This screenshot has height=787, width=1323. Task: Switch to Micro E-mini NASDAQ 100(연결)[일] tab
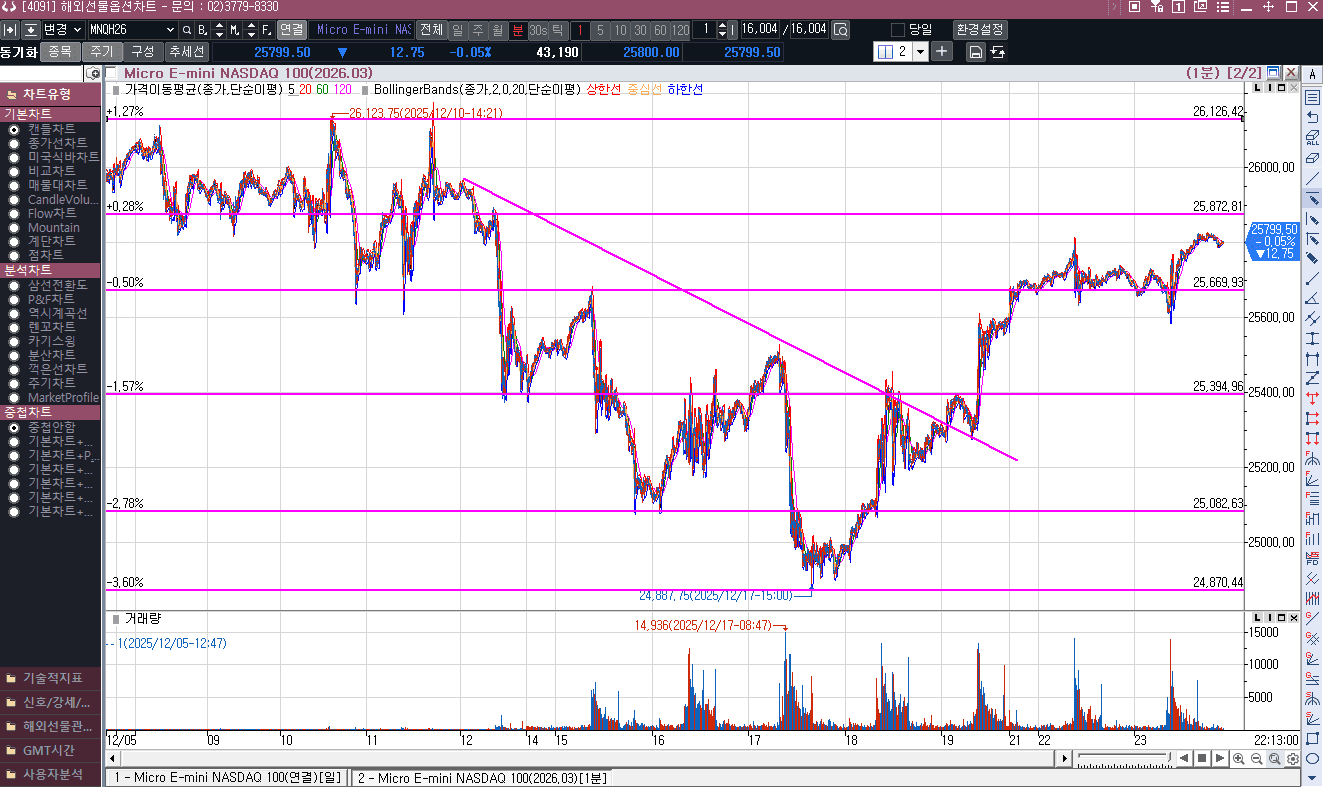coord(226,778)
